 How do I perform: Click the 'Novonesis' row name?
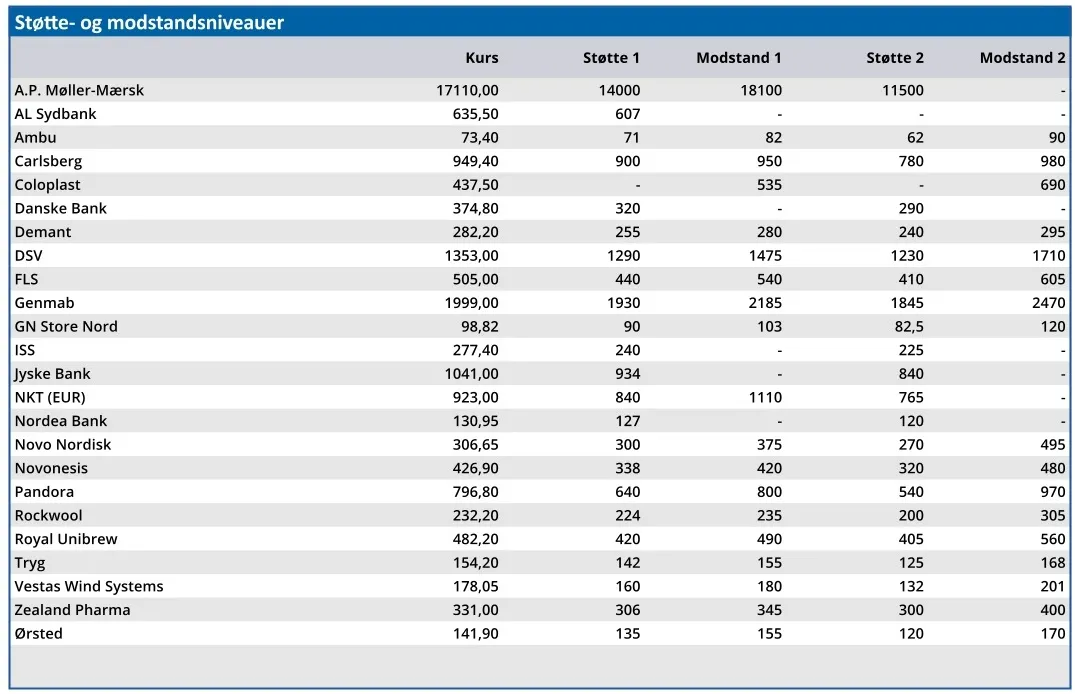51,468
